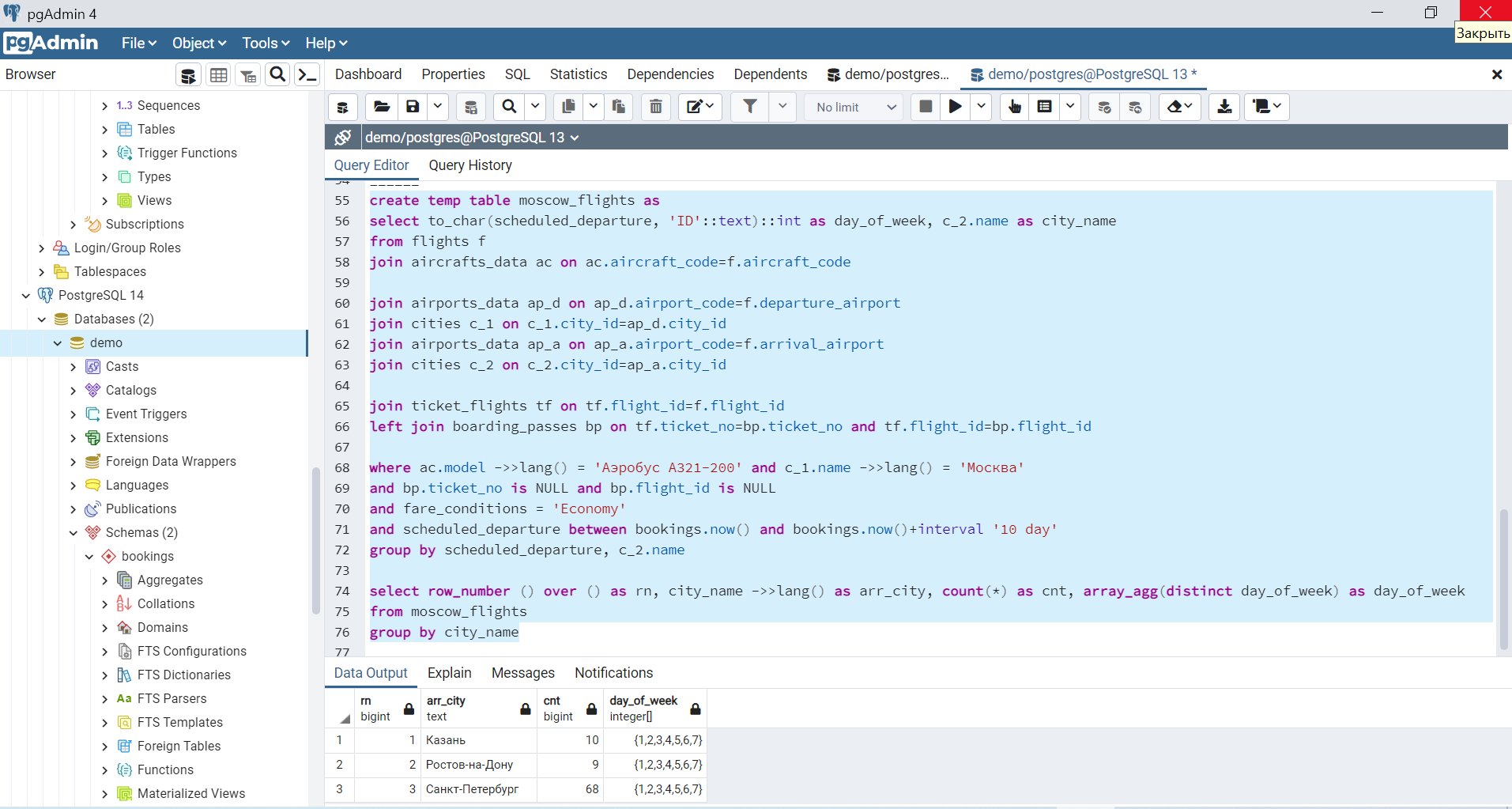
Task: Open Query History tab
Action: point(470,165)
